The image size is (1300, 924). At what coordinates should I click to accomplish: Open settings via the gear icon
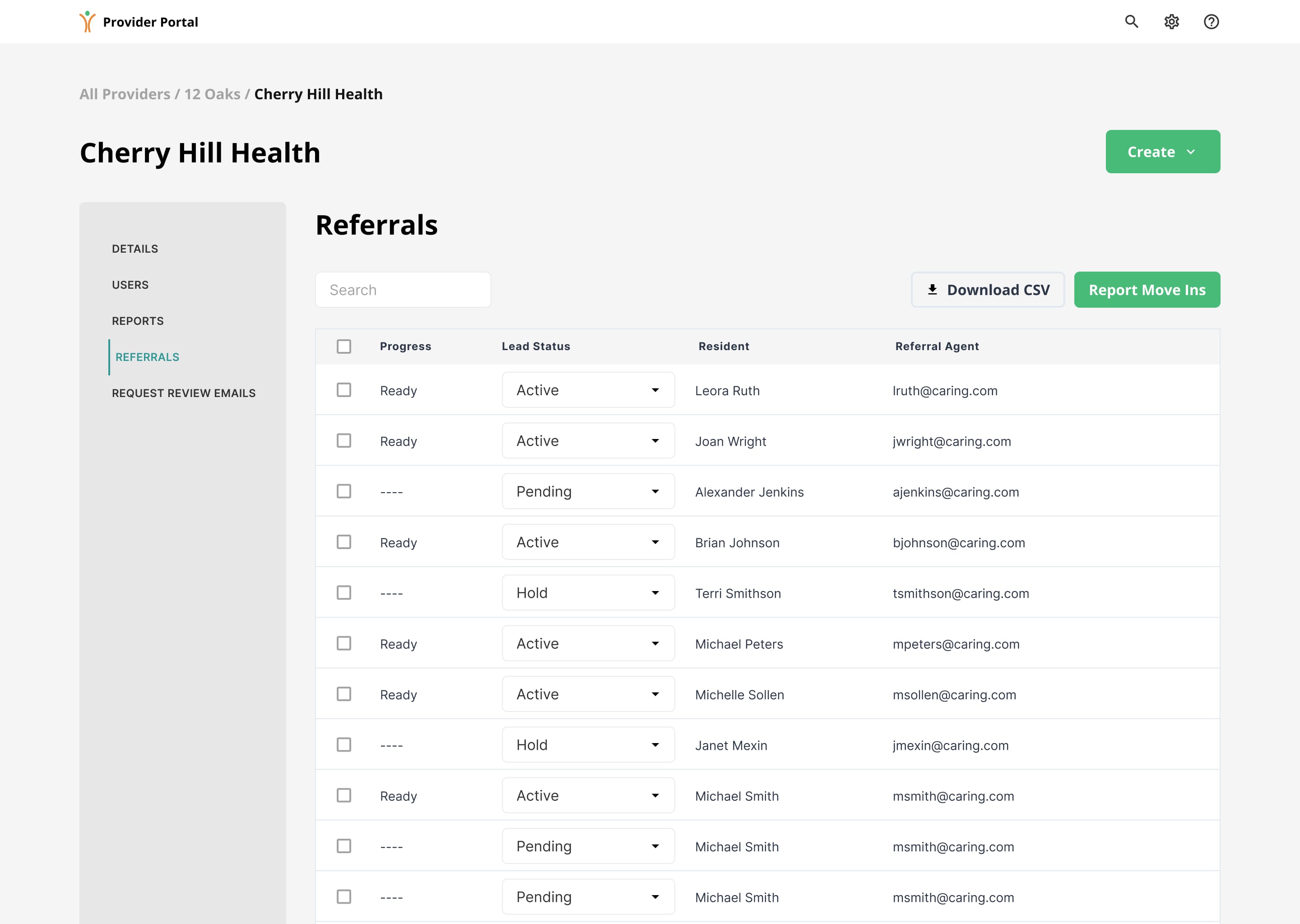(x=1171, y=22)
